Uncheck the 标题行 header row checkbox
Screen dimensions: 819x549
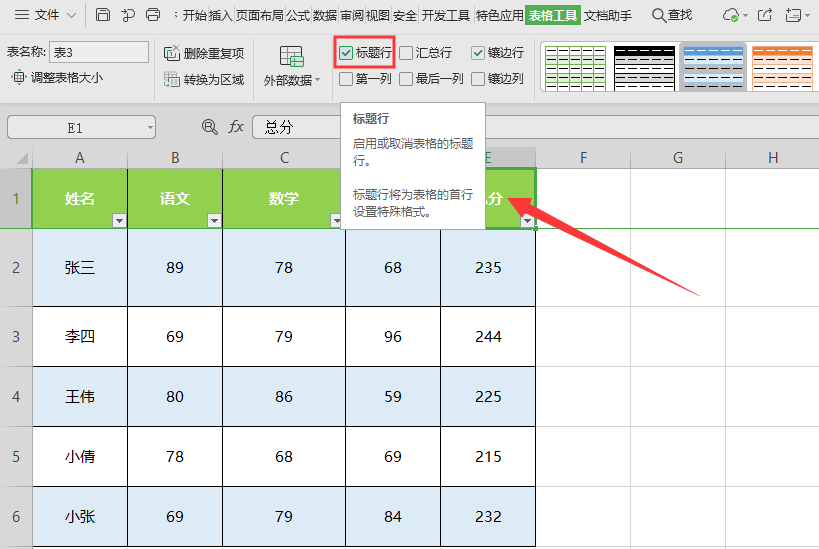click(346, 53)
